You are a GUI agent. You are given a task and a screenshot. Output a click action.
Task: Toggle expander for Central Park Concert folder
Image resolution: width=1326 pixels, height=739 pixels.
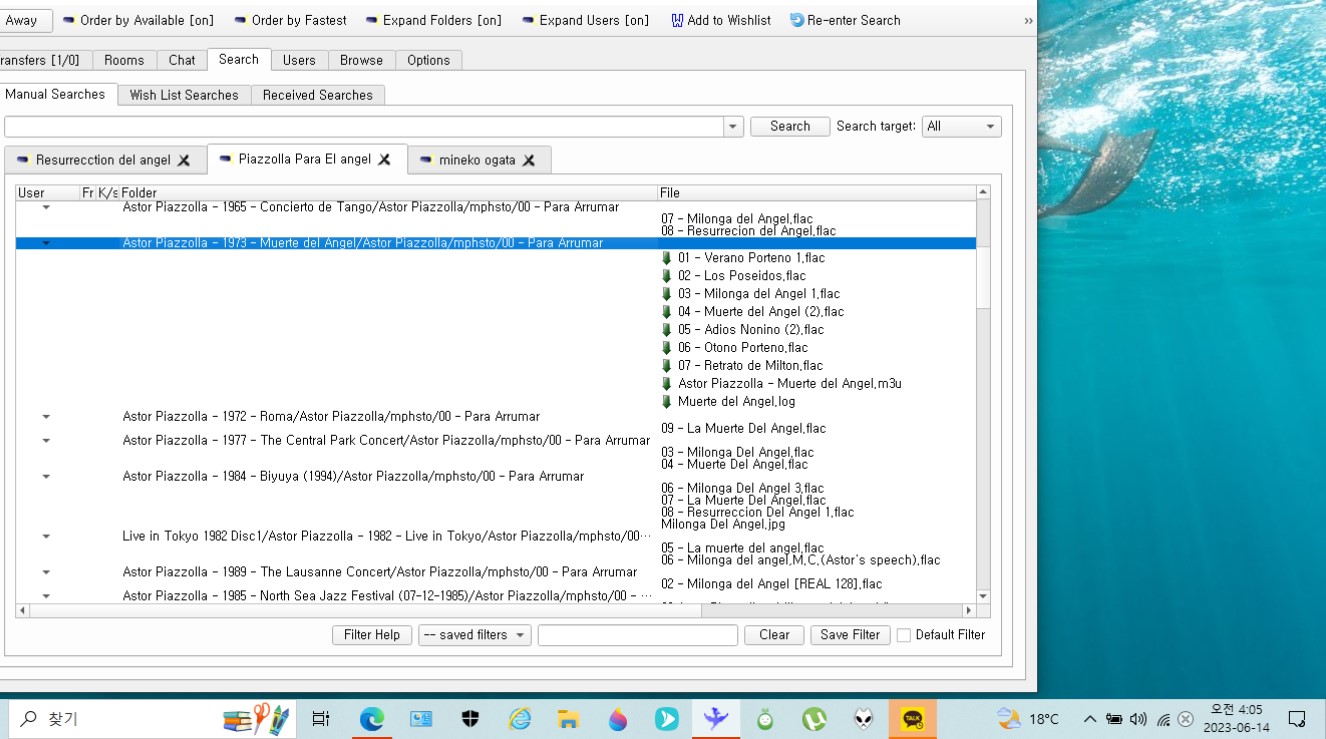point(46,440)
